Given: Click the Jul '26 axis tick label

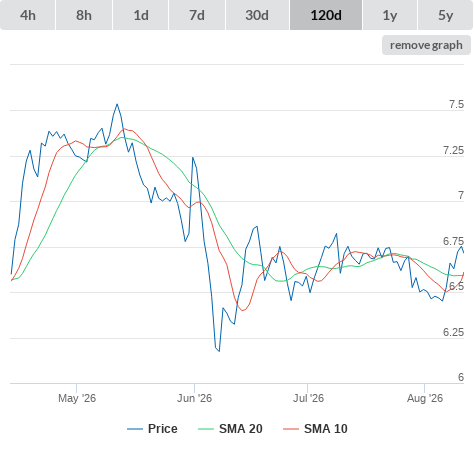Looking at the screenshot, I should [x=308, y=398].
